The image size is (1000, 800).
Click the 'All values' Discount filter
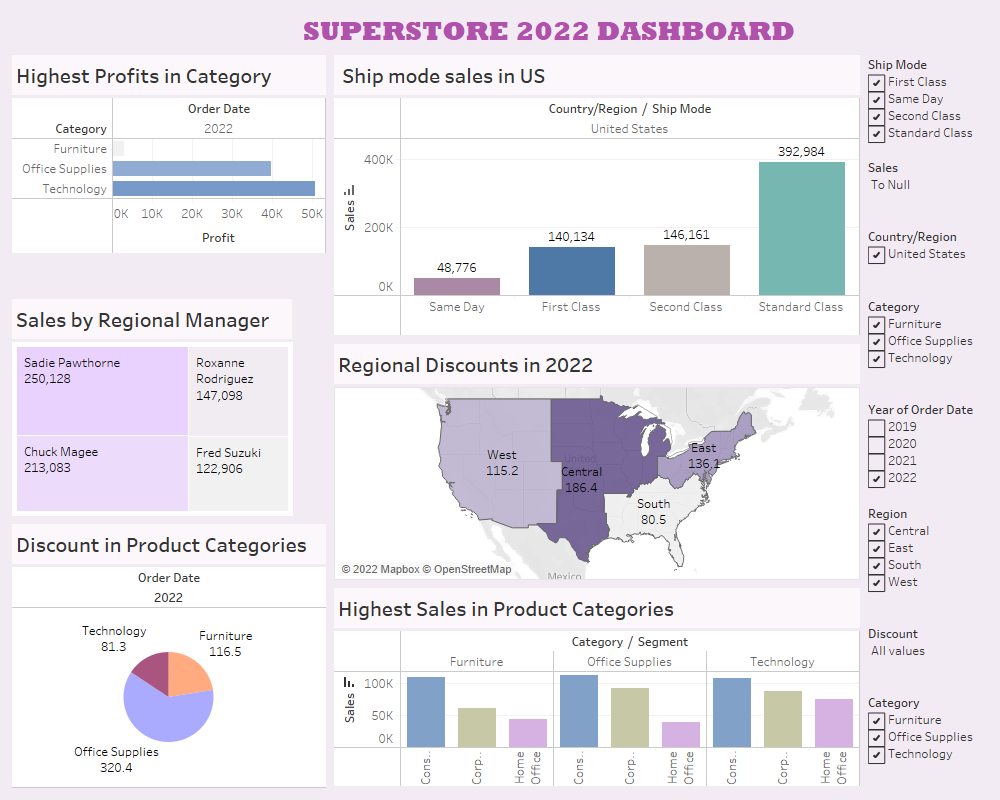pos(898,651)
